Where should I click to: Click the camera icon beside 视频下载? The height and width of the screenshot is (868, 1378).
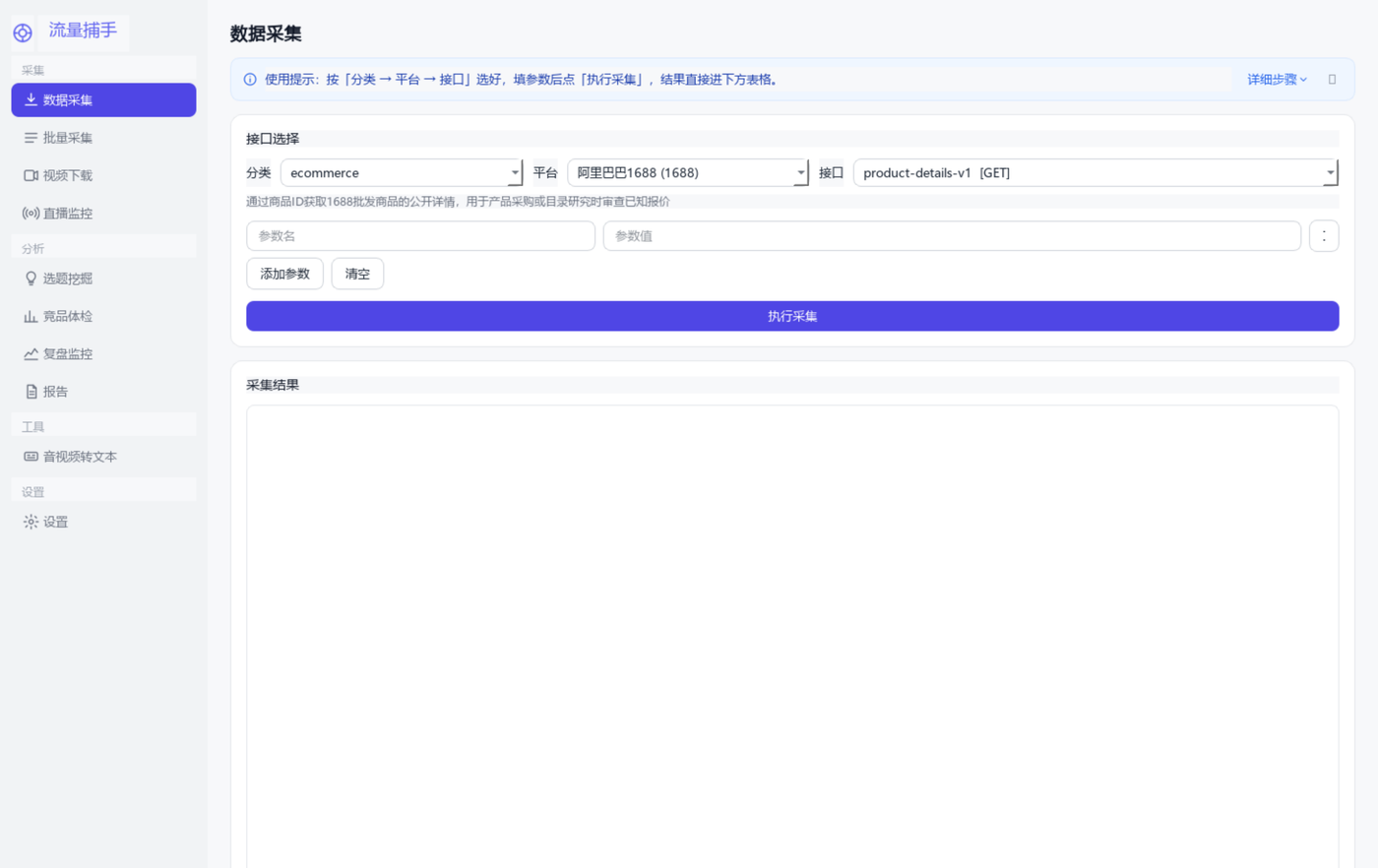[31, 175]
